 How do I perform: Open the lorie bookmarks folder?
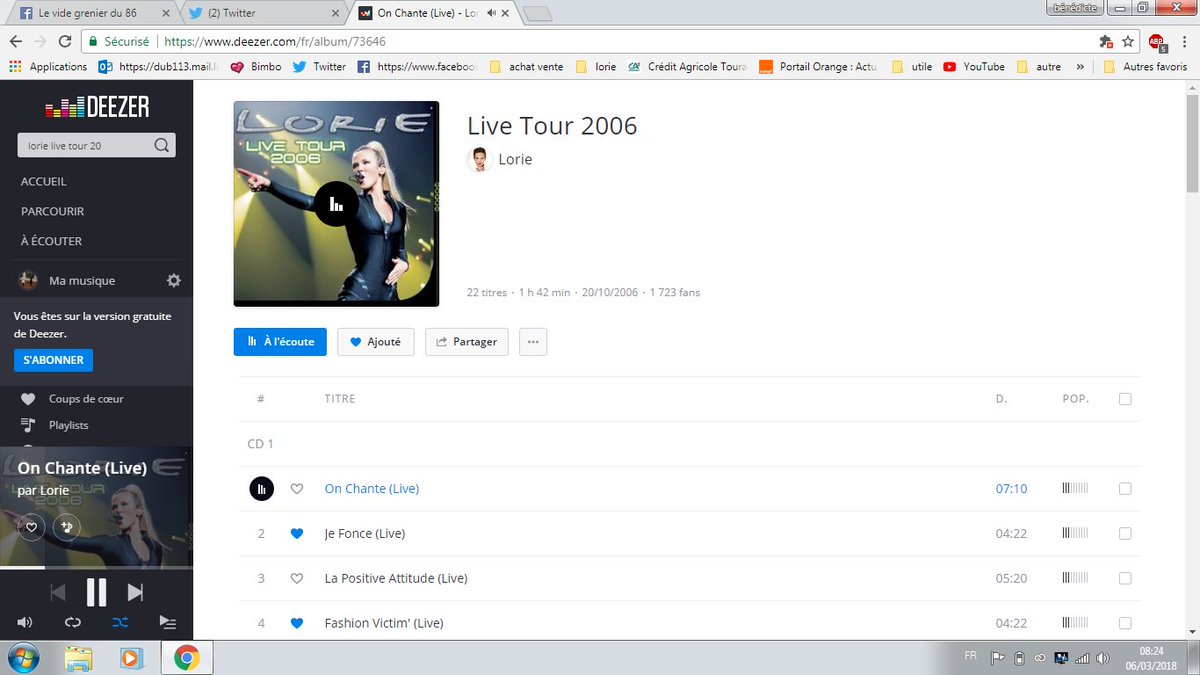(596, 67)
